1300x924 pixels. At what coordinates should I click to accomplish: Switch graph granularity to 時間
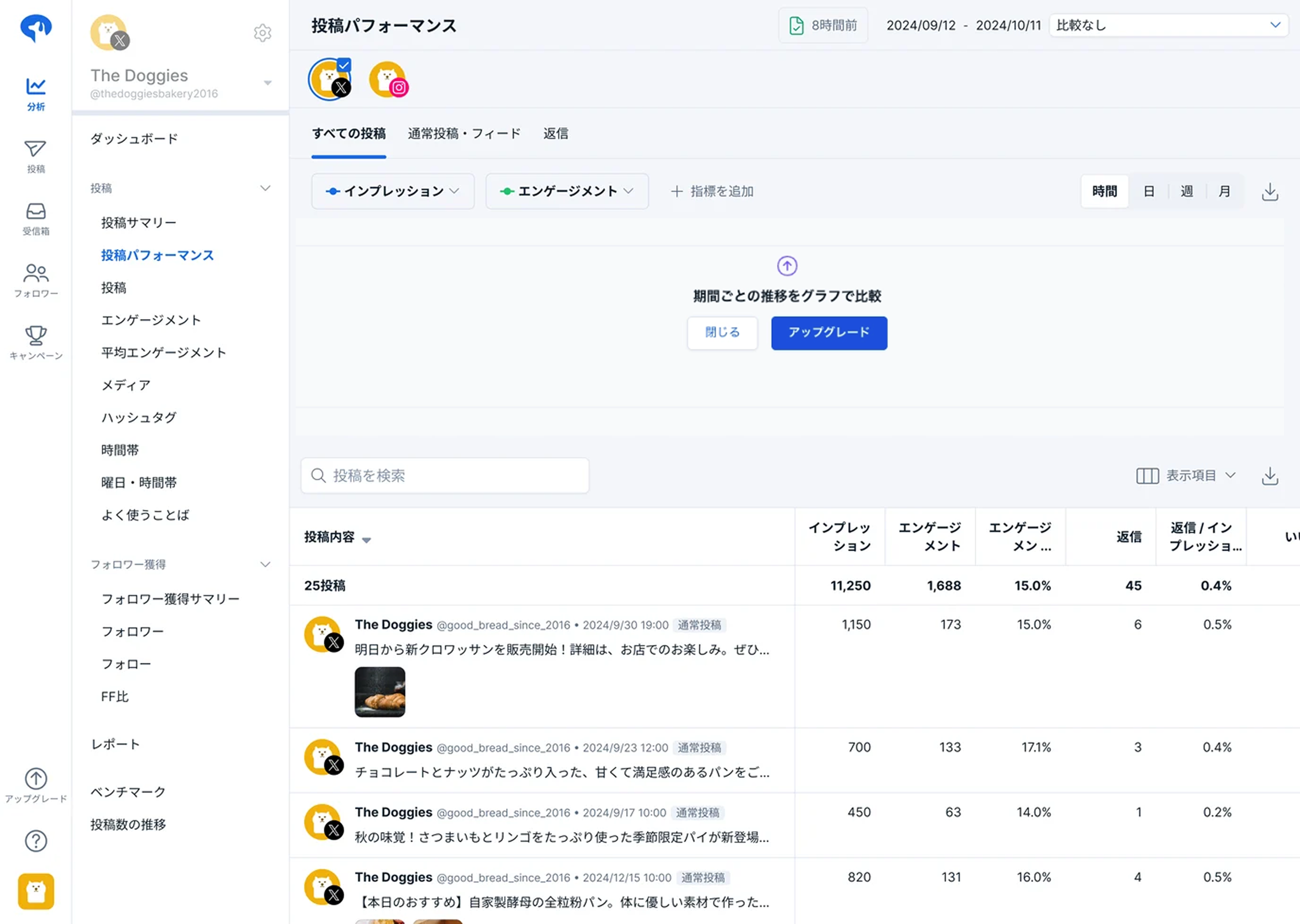[1104, 191]
